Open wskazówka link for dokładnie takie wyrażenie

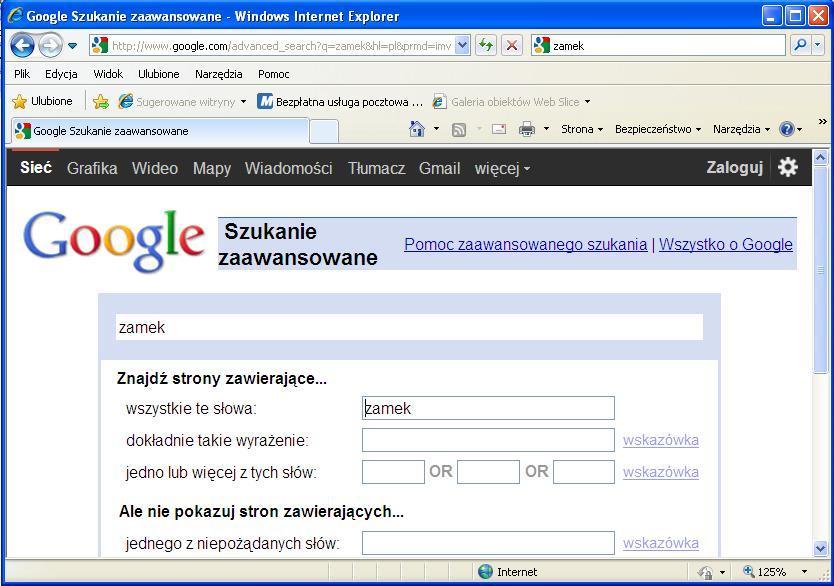coord(661,440)
